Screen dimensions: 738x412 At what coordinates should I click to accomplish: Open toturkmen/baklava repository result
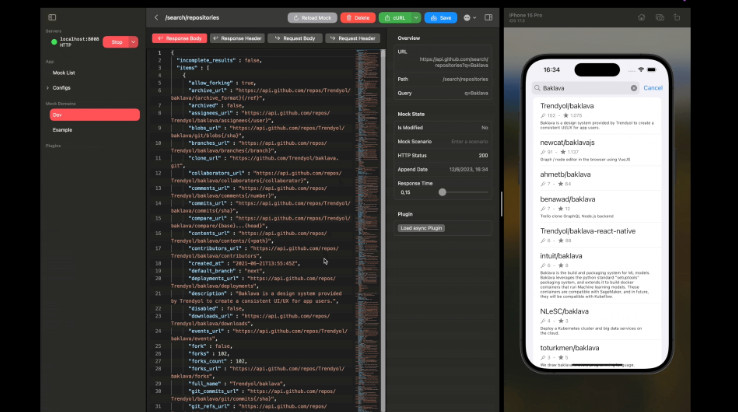pyautogui.click(x=597, y=355)
